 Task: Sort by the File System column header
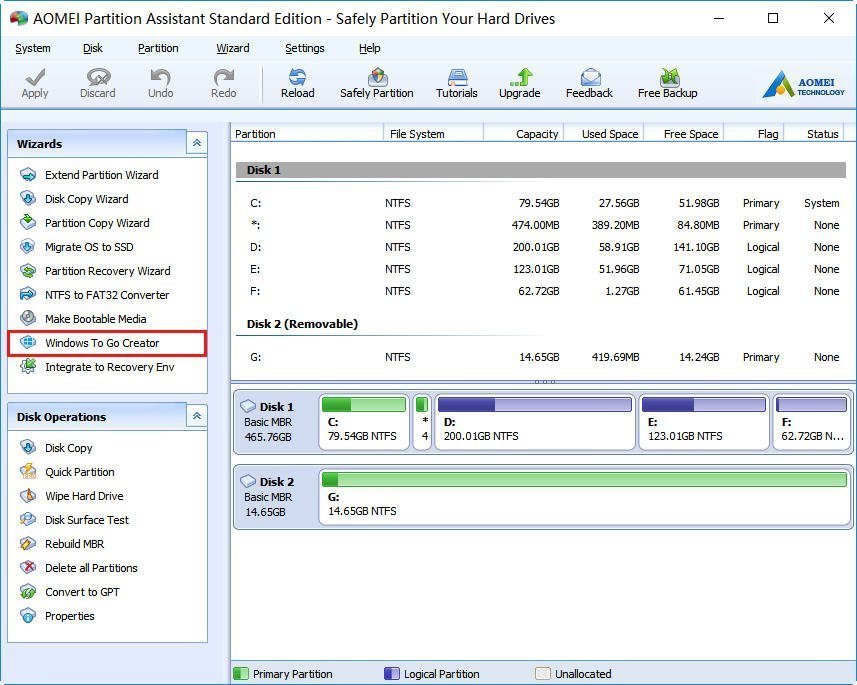(433, 134)
